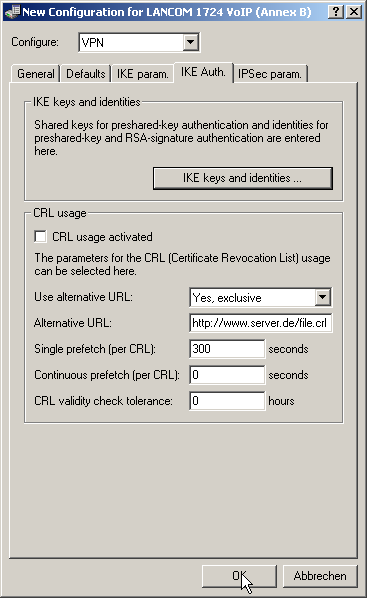Click the LANCOM title bar application icon
This screenshot has width=367, height=598.
pyautogui.click(x=12, y=12)
